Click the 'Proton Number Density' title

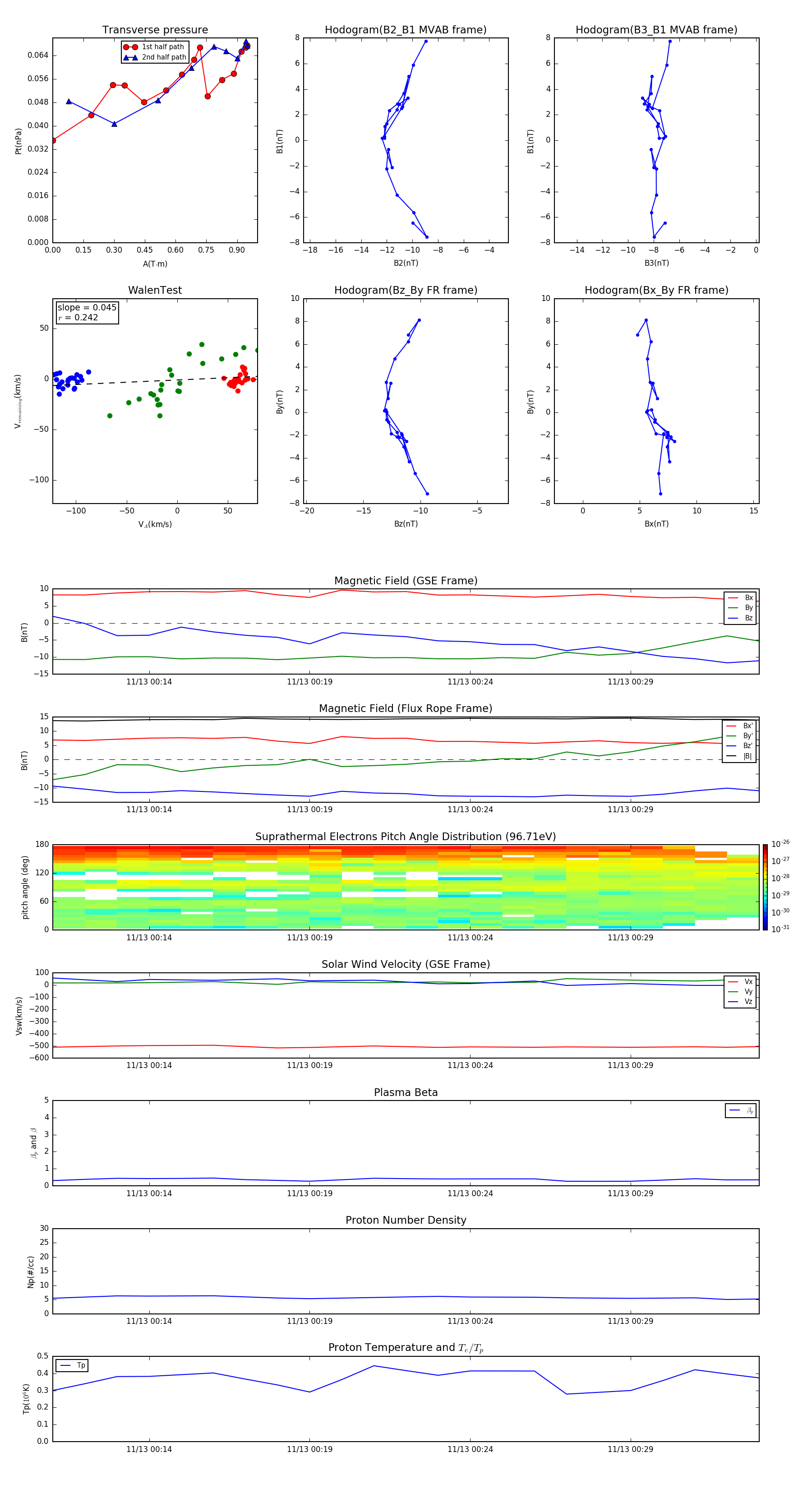[406, 1220]
